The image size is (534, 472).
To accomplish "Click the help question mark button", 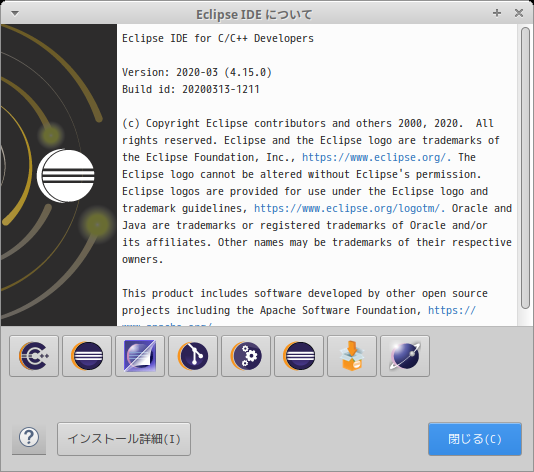I will (29, 438).
